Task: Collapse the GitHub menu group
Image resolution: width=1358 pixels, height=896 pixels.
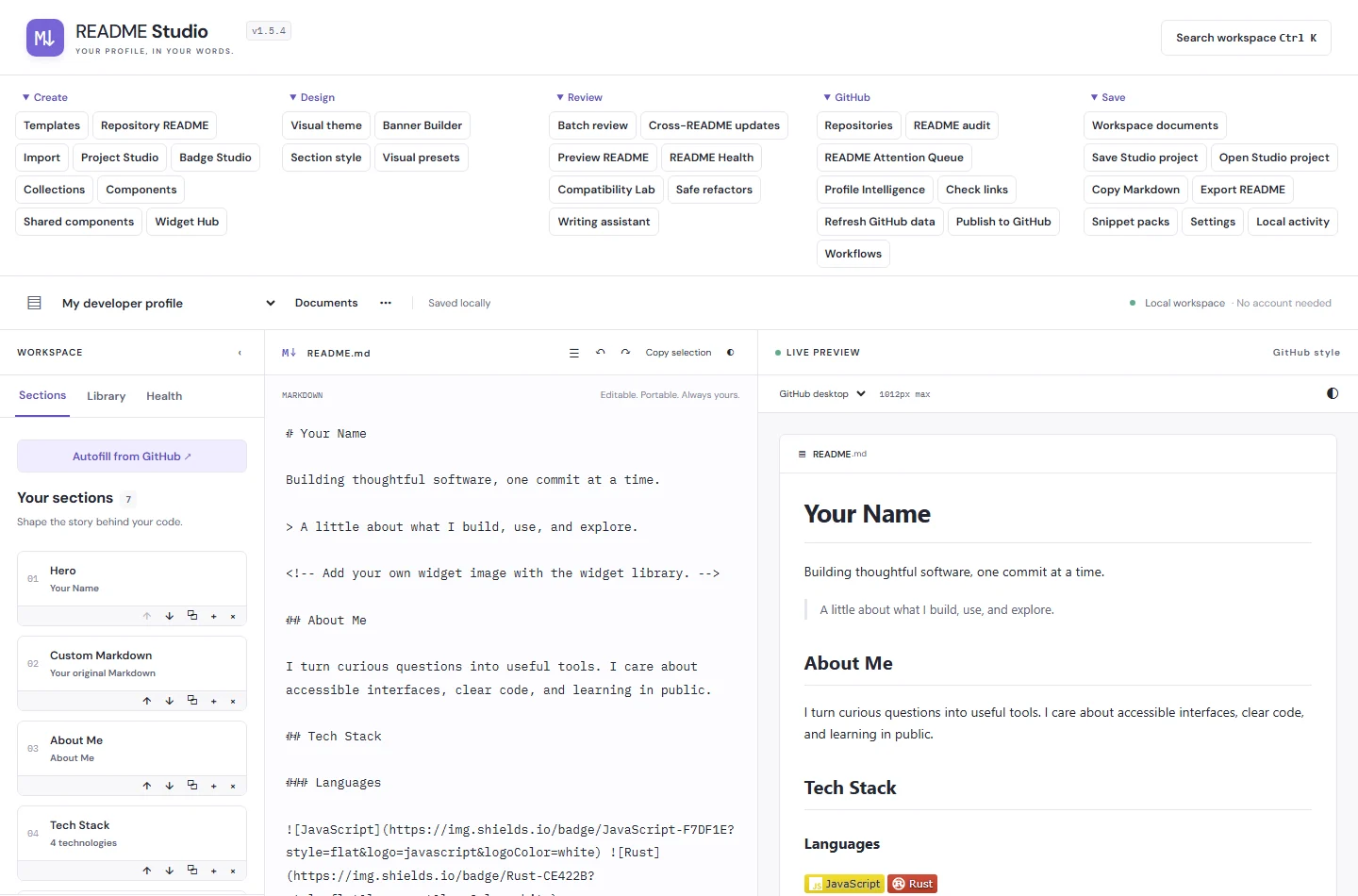Action: click(x=847, y=97)
